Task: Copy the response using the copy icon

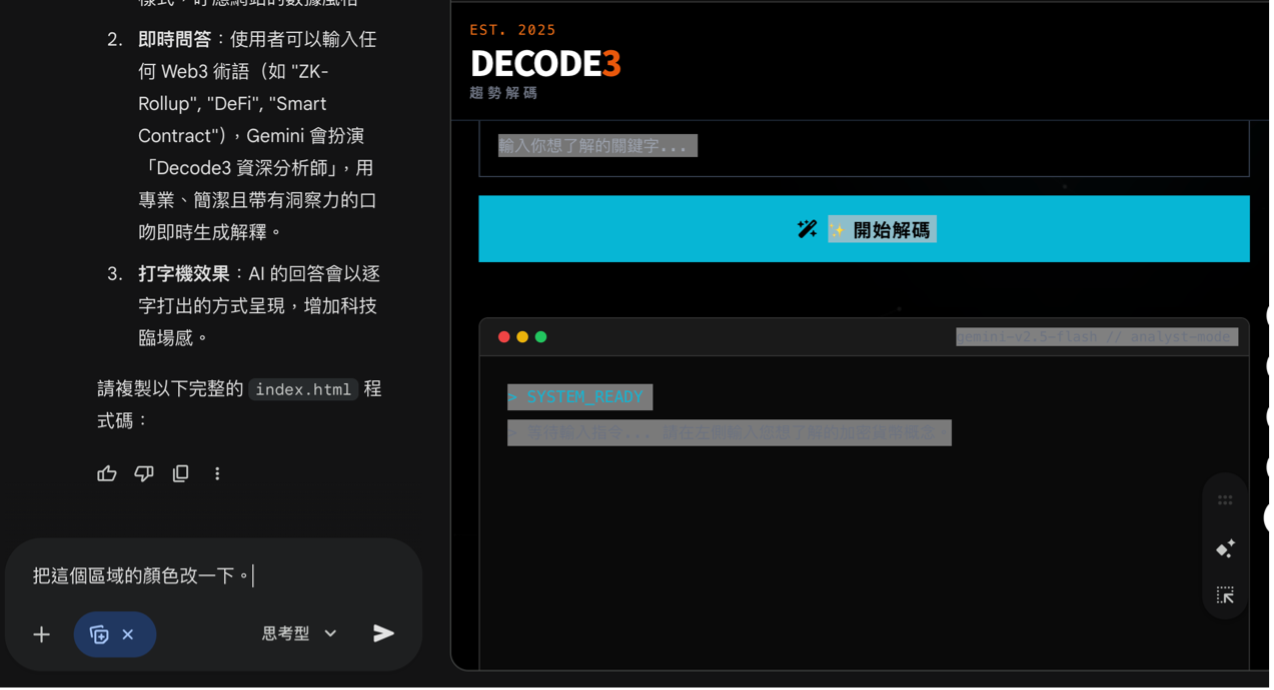Action: click(x=180, y=473)
